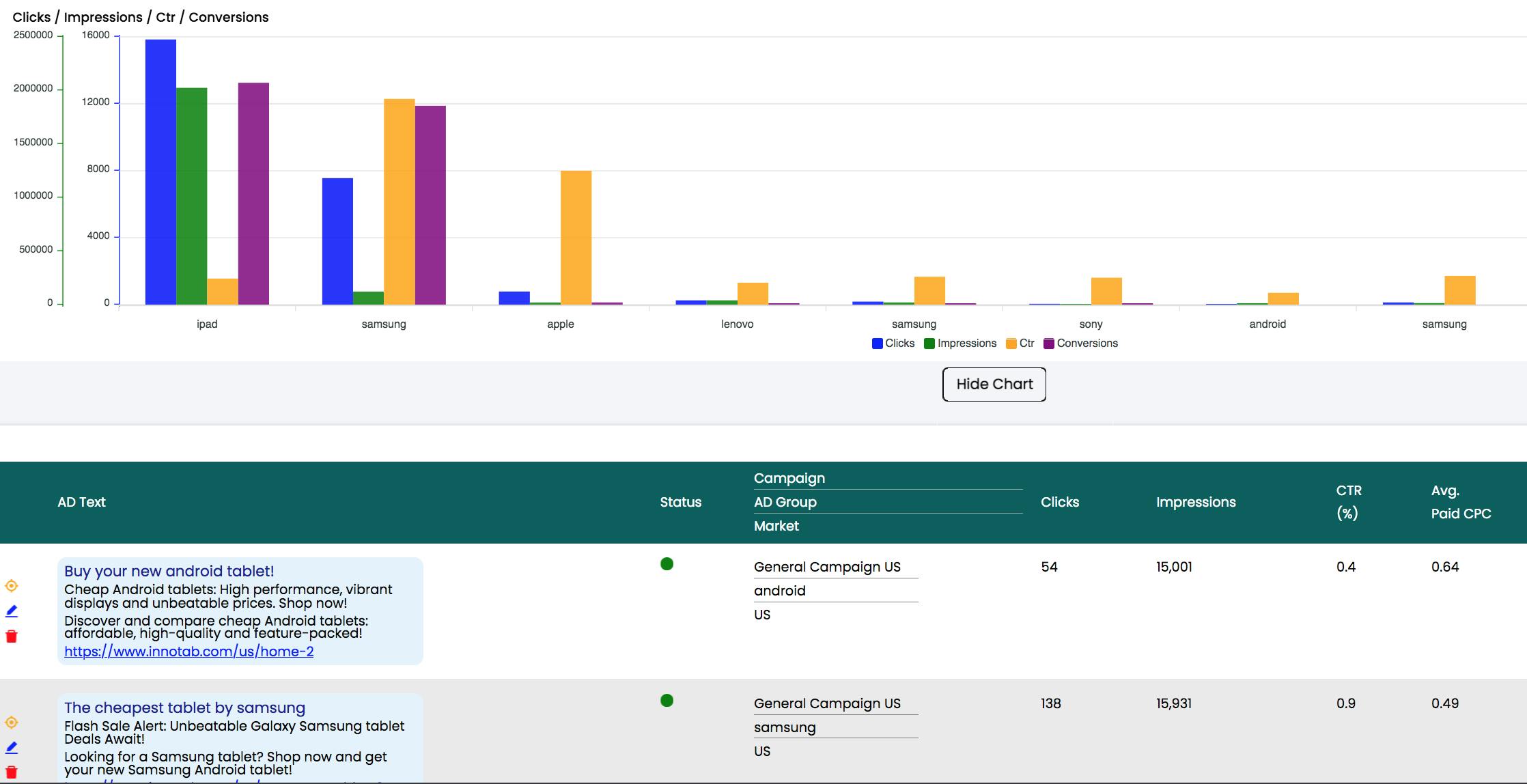Edit the cheapest samsung tablet ad
The height and width of the screenshot is (784, 1527).
[x=12, y=748]
